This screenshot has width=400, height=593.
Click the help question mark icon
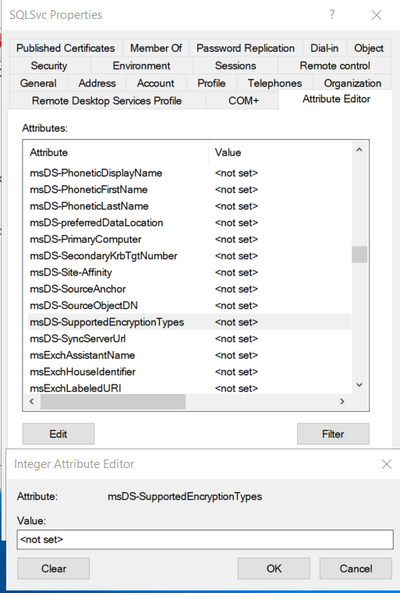pos(332,15)
